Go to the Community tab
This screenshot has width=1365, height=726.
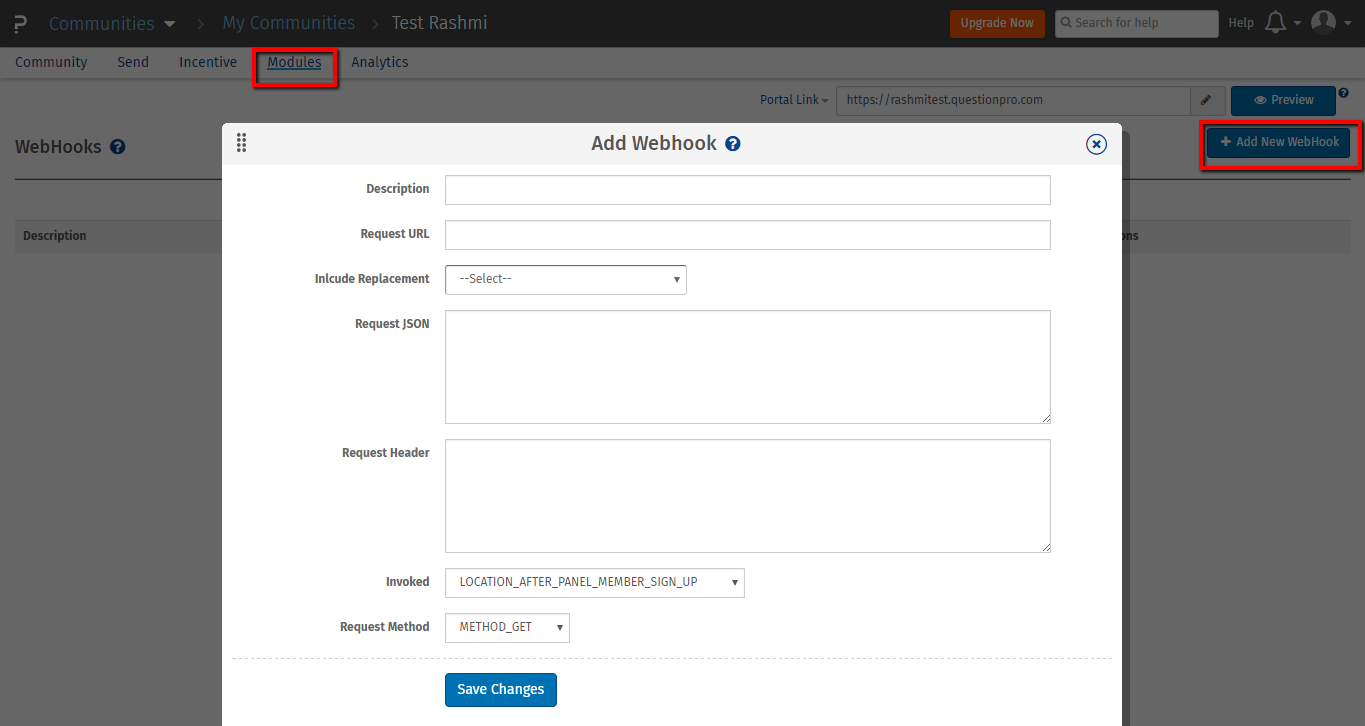coord(51,62)
